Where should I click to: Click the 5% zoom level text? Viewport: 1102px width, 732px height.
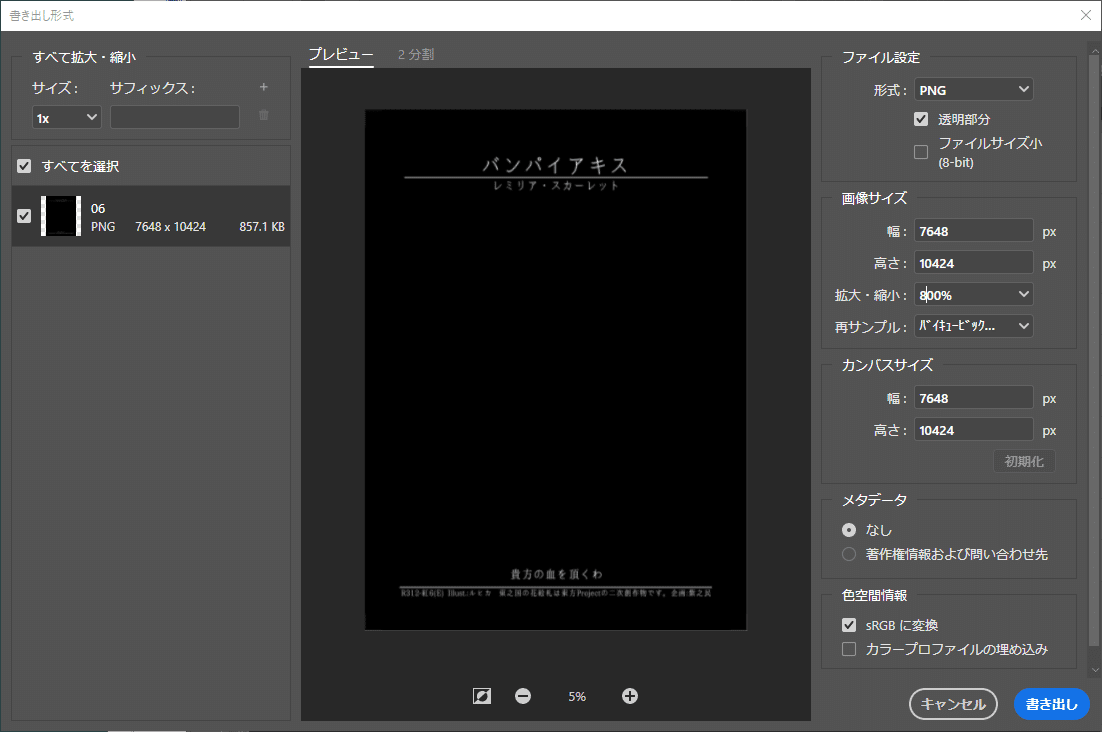click(x=577, y=696)
